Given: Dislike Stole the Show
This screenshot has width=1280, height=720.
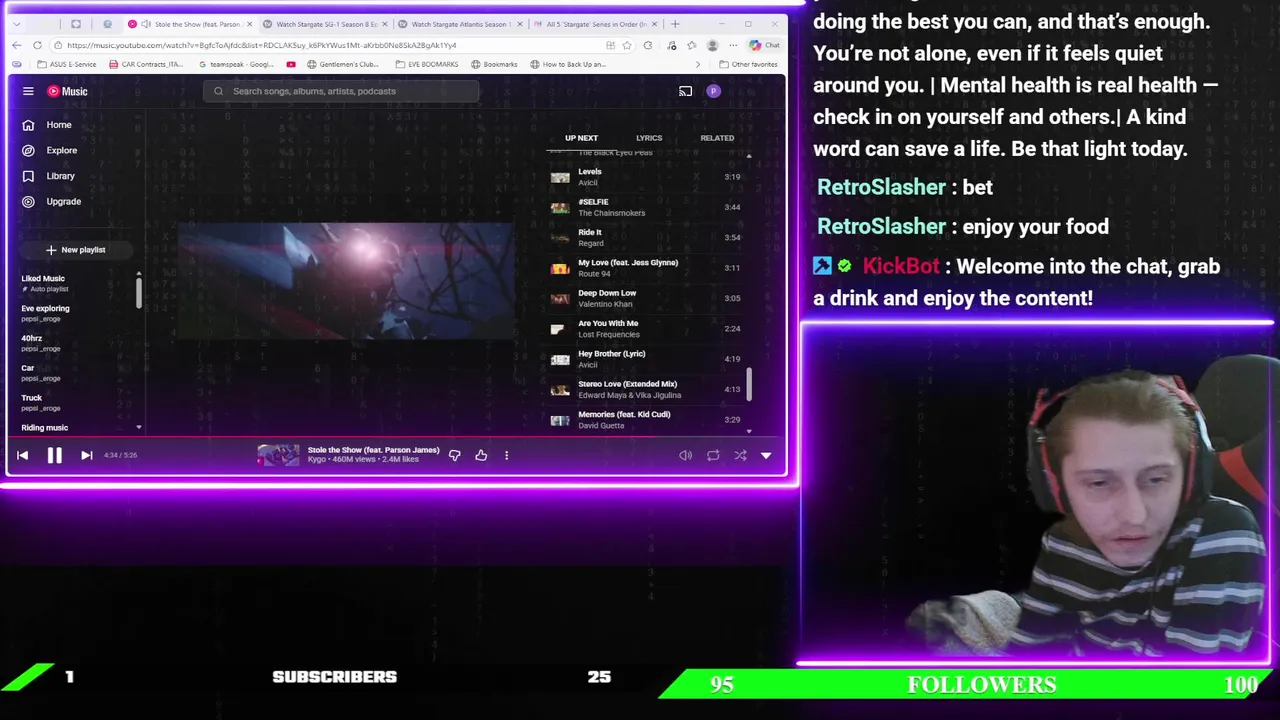Looking at the screenshot, I should coord(454,455).
